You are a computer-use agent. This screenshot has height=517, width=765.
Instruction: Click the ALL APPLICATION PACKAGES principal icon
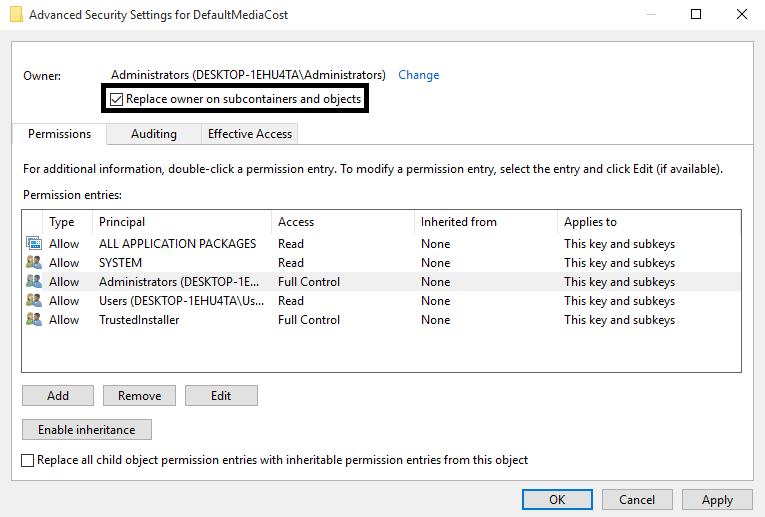pyautogui.click(x=33, y=244)
